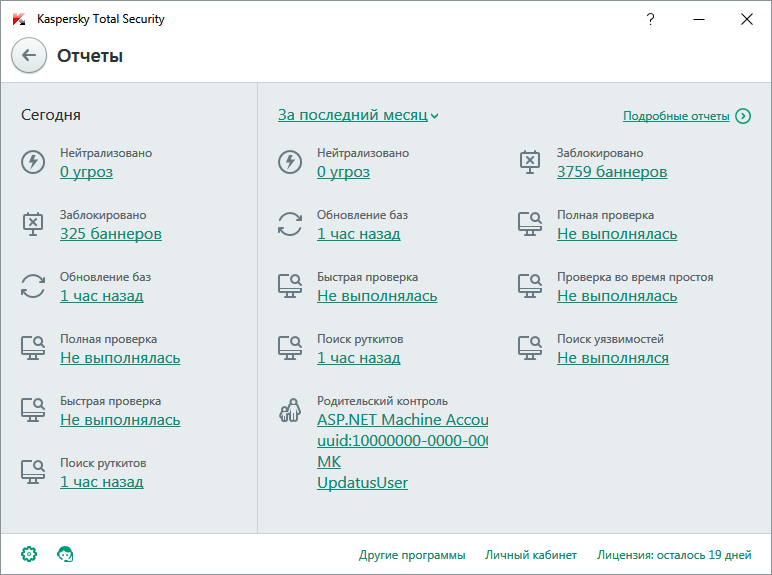Open monthly Полная проверка Не выполнялась link
Screen dimensions: 772x575
[617, 234]
